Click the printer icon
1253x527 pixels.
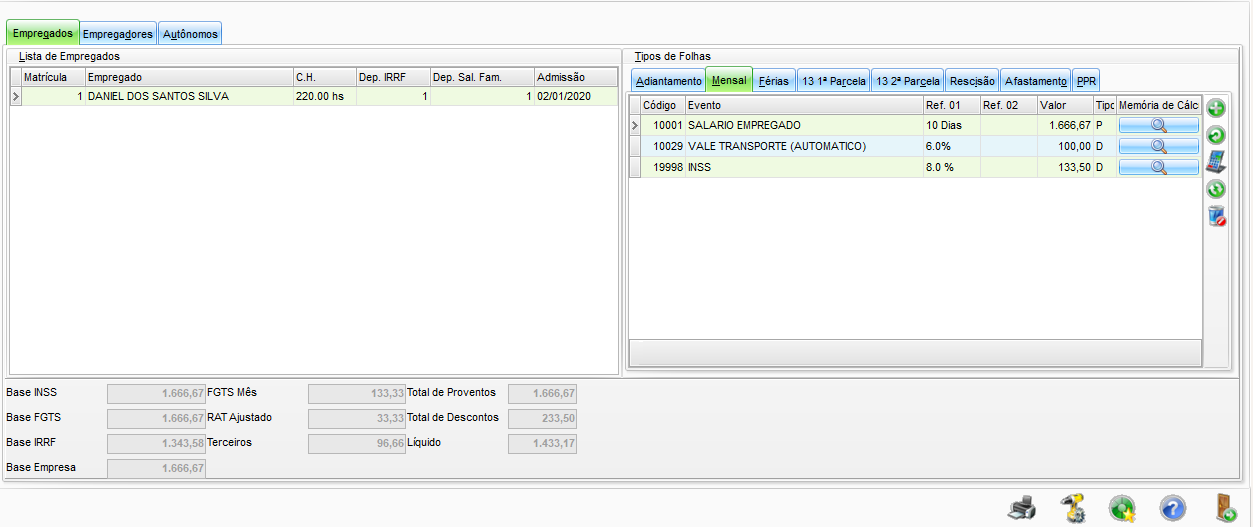click(1022, 508)
